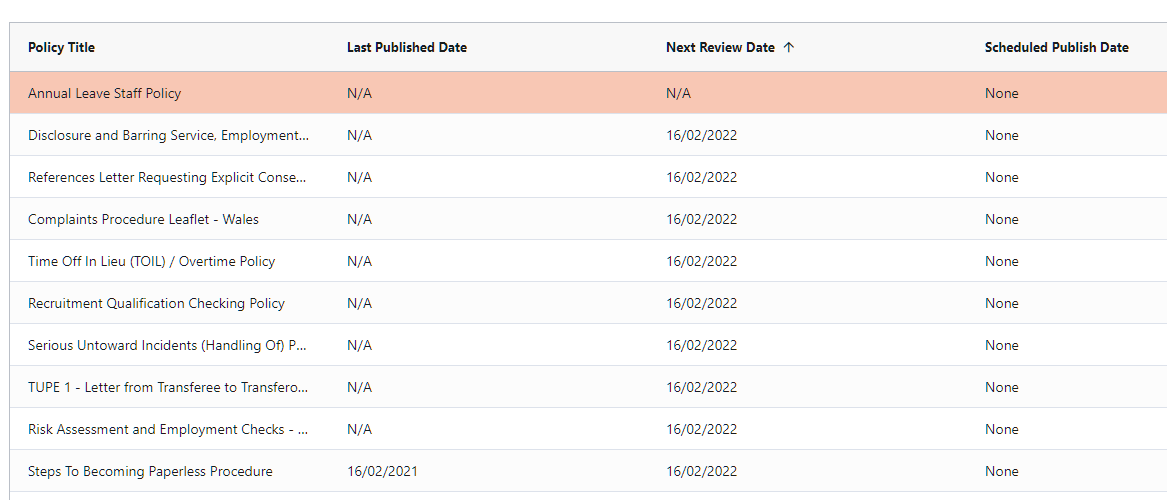Sort by Last Published Date column

pyautogui.click(x=406, y=47)
